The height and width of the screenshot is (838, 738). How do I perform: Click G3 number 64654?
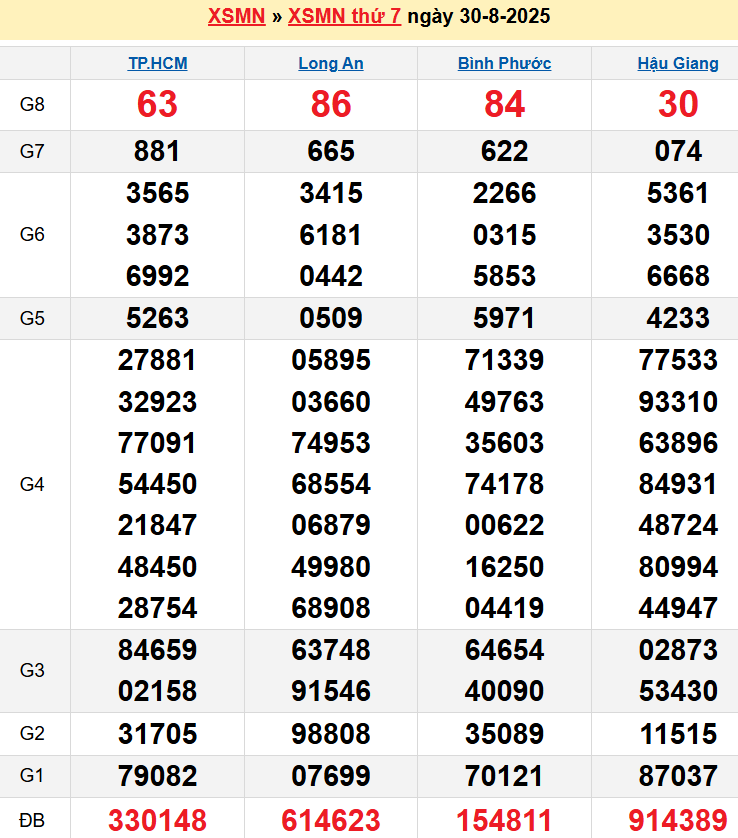(x=504, y=650)
